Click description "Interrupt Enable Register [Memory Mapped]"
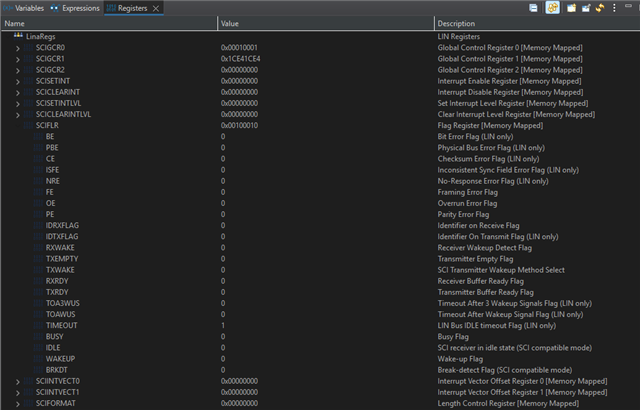This screenshot has width=640, height=410. pyautogui.click(x=509, y=81)
